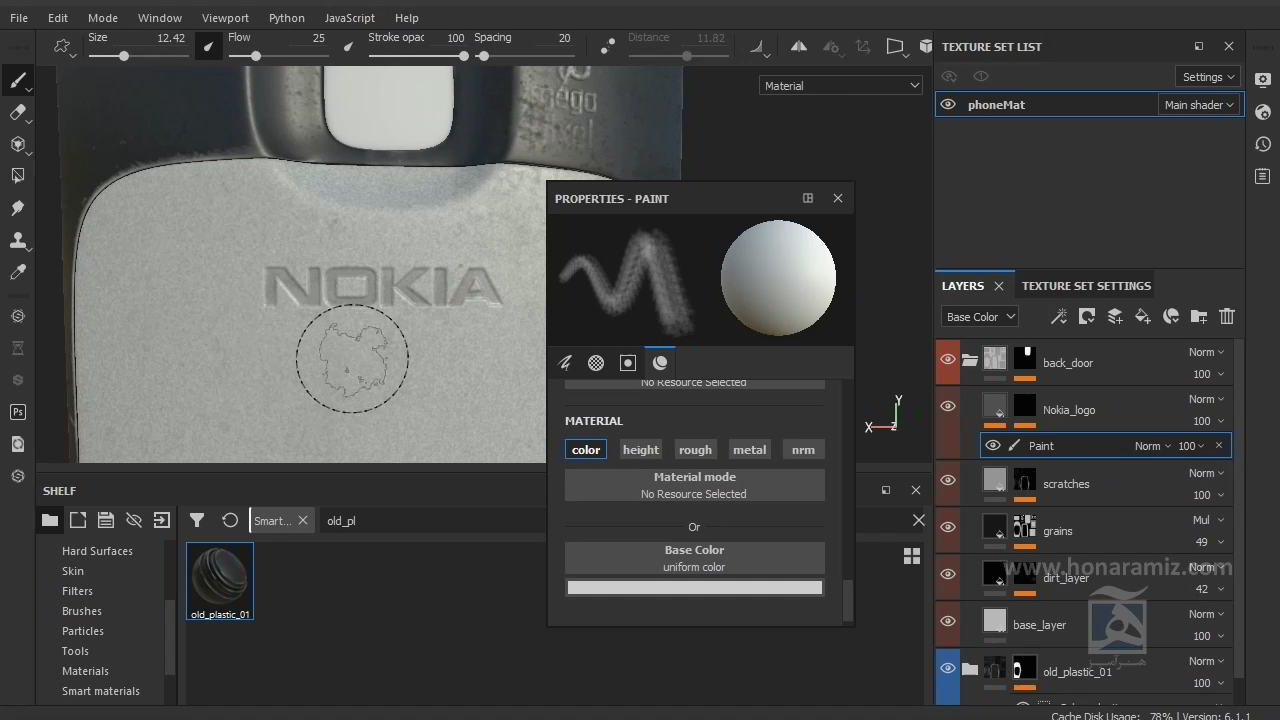Open grains layer Mul blend dropdown
Image resolution: width=1280 pixels, height=720 pixels.
tap(1206, 520)
